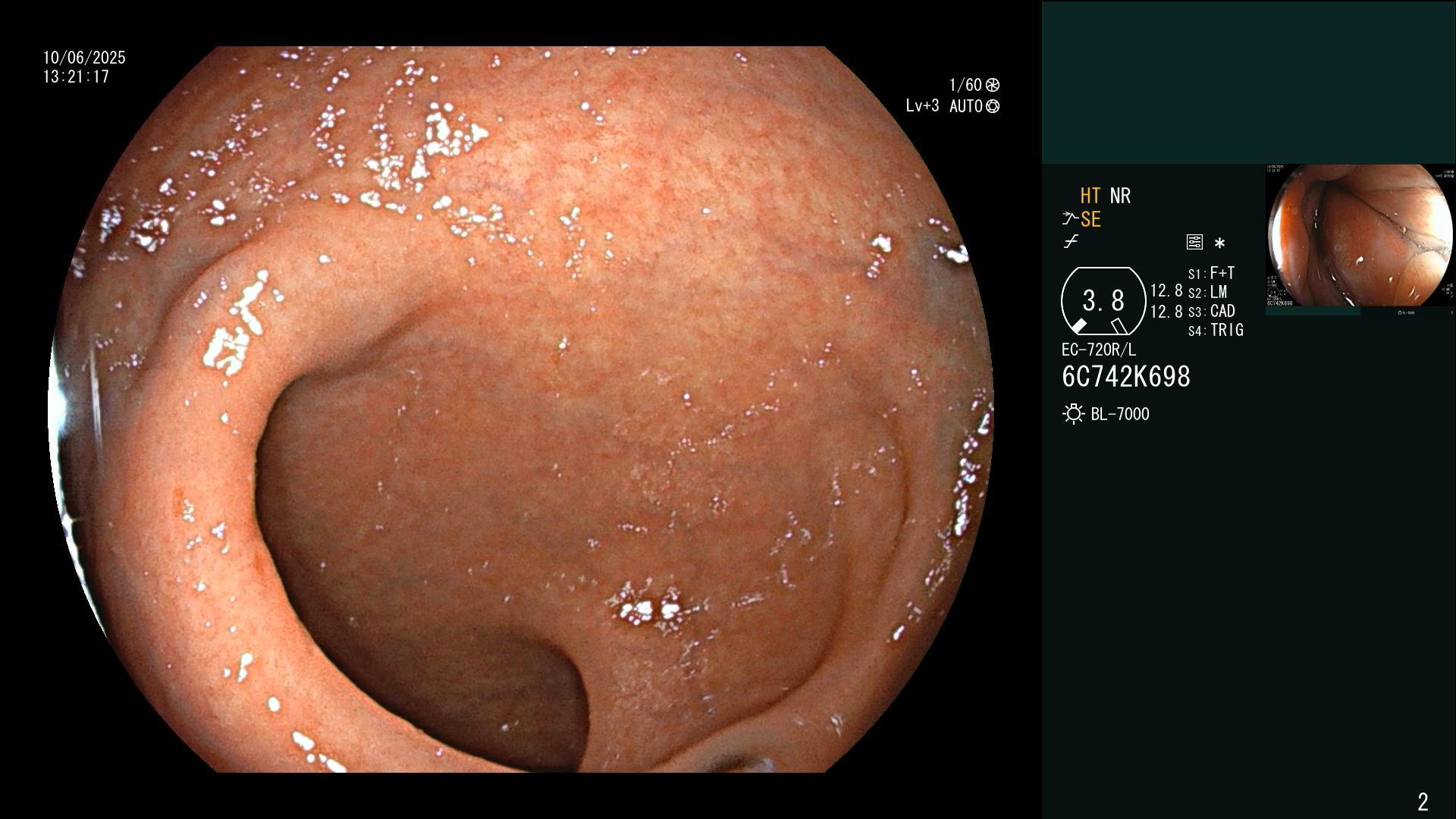Open the captured still thumbnail
Viewport: 1456px width, 819px height.
pyautogui.click(x=1360, y=236)
